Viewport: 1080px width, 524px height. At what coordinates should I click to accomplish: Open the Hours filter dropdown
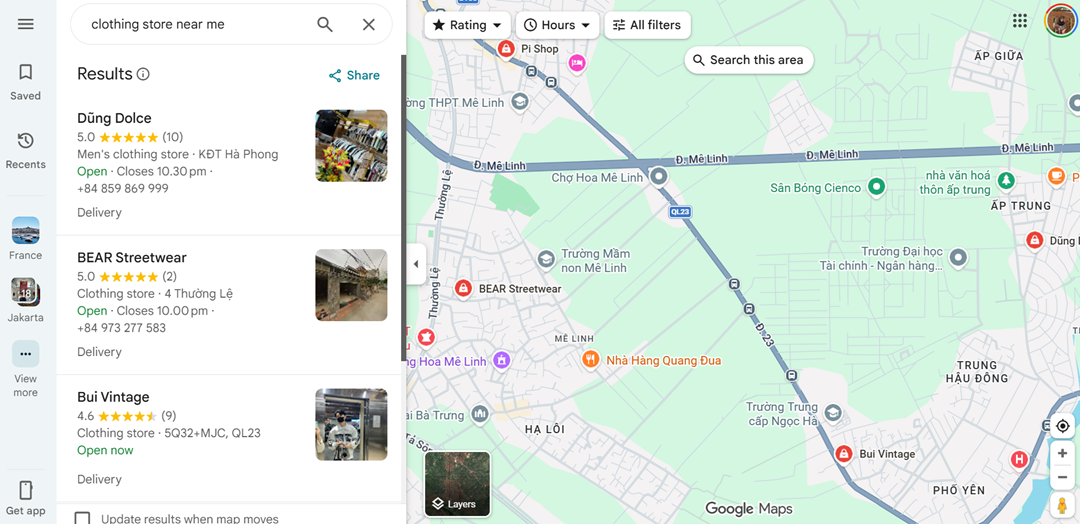pos(557,25)
